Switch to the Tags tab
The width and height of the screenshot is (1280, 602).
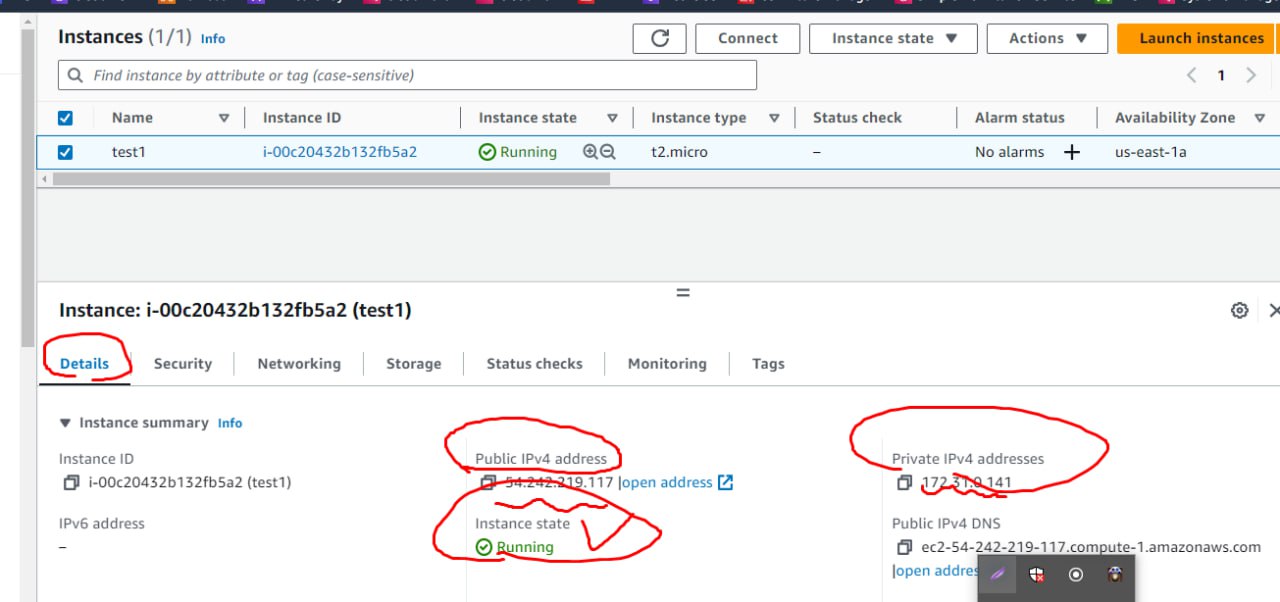pyautogui.click(x=768, y=364)
